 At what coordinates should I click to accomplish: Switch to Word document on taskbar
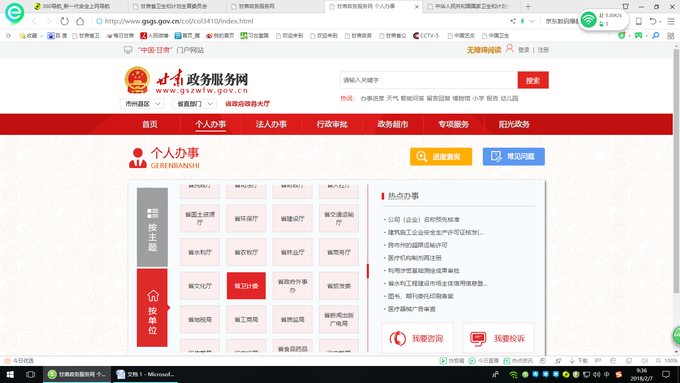[145, 374]
